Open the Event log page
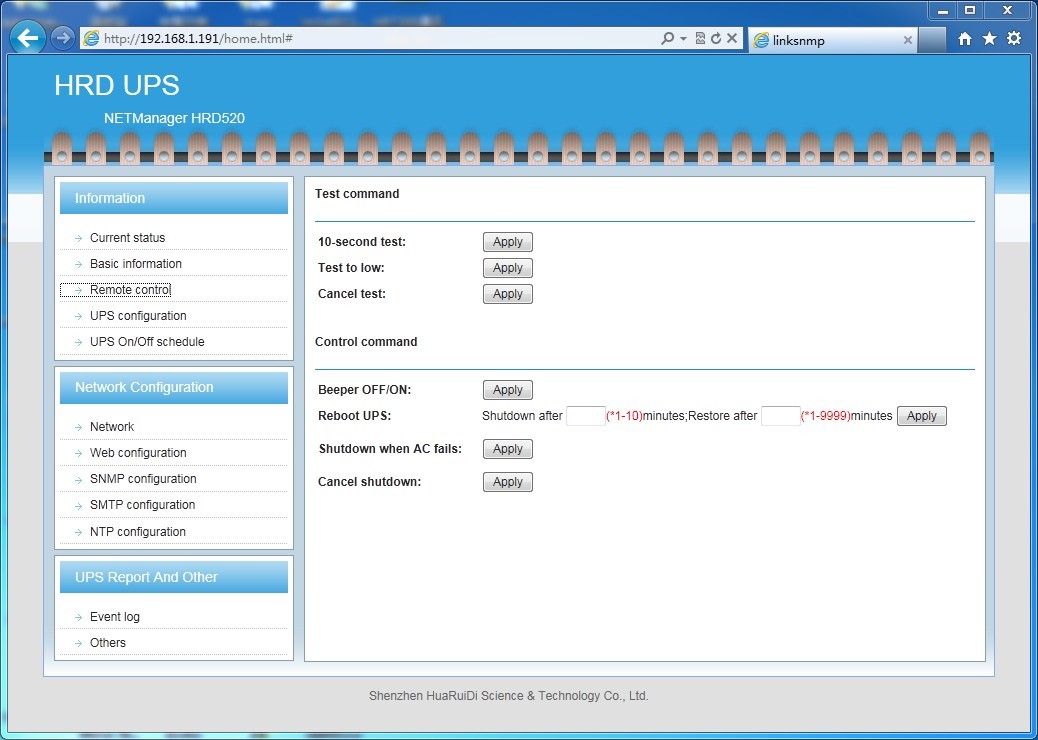Image resolution: width=1038 pixels, height=740 pixels. tap(115, 617)
